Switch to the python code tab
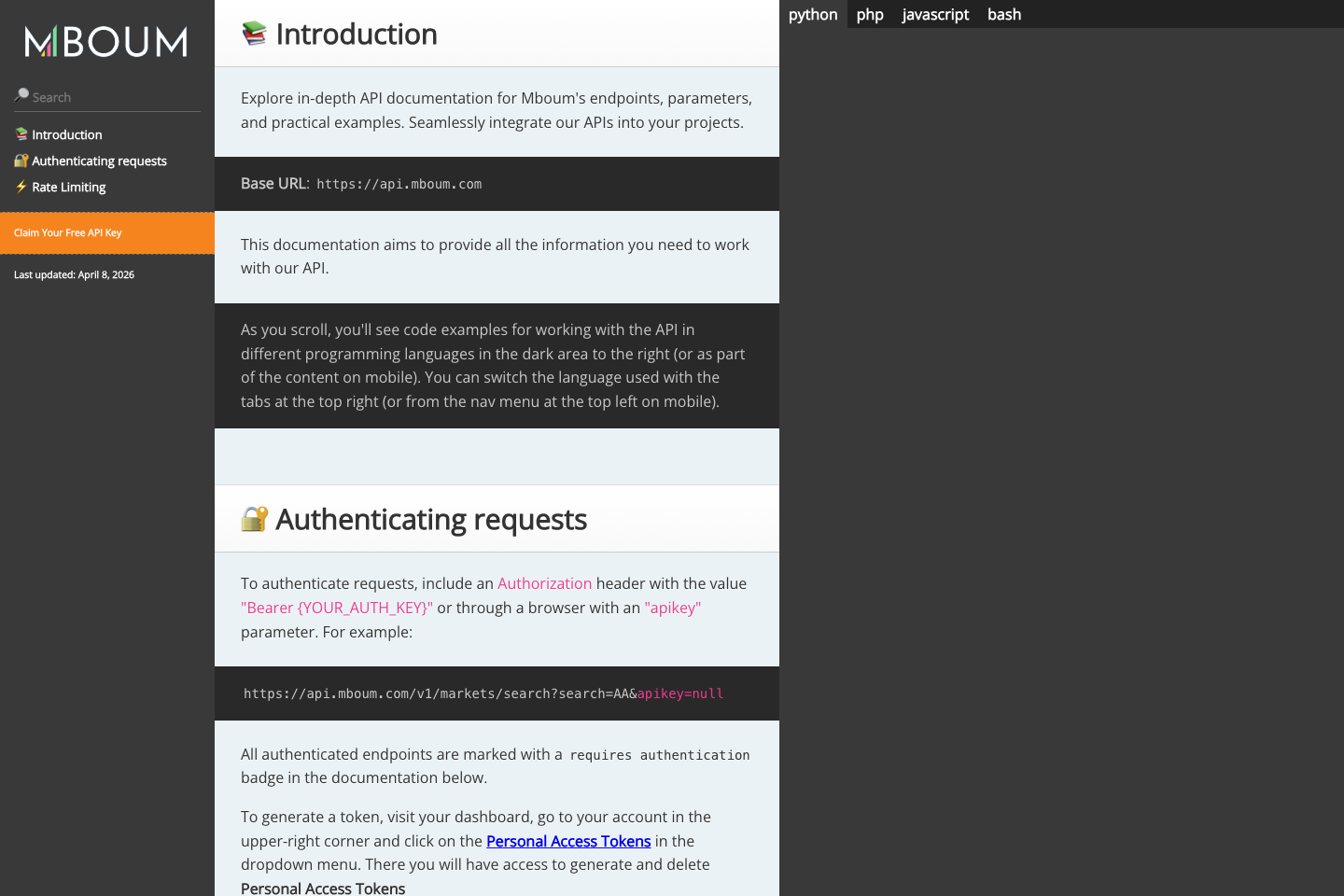The image size is (1344, 896). 812,14
